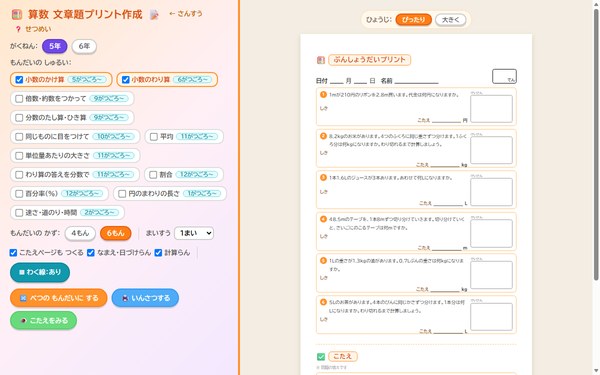Click the こたえをみる button

coord(43,320)
